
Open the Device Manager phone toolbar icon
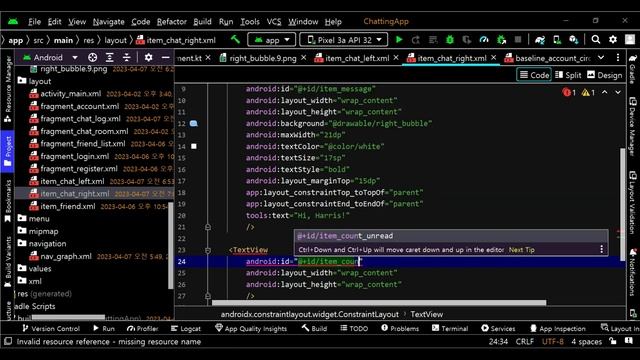(x=557, y=40)
